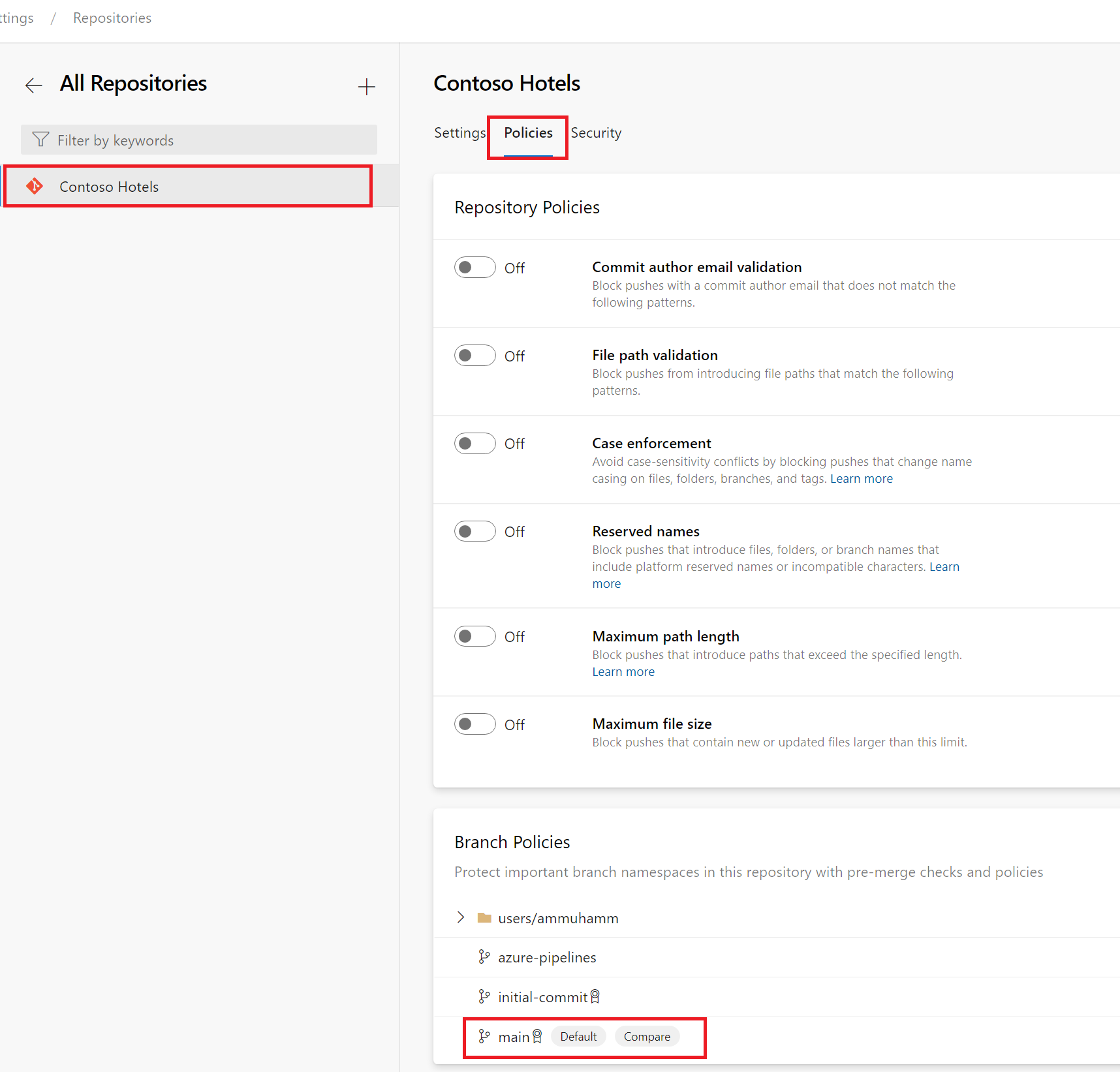Viewport: 1120px width, 1072px height.
Task: Open Learn more link under Maximum path length
Action: 623,672
